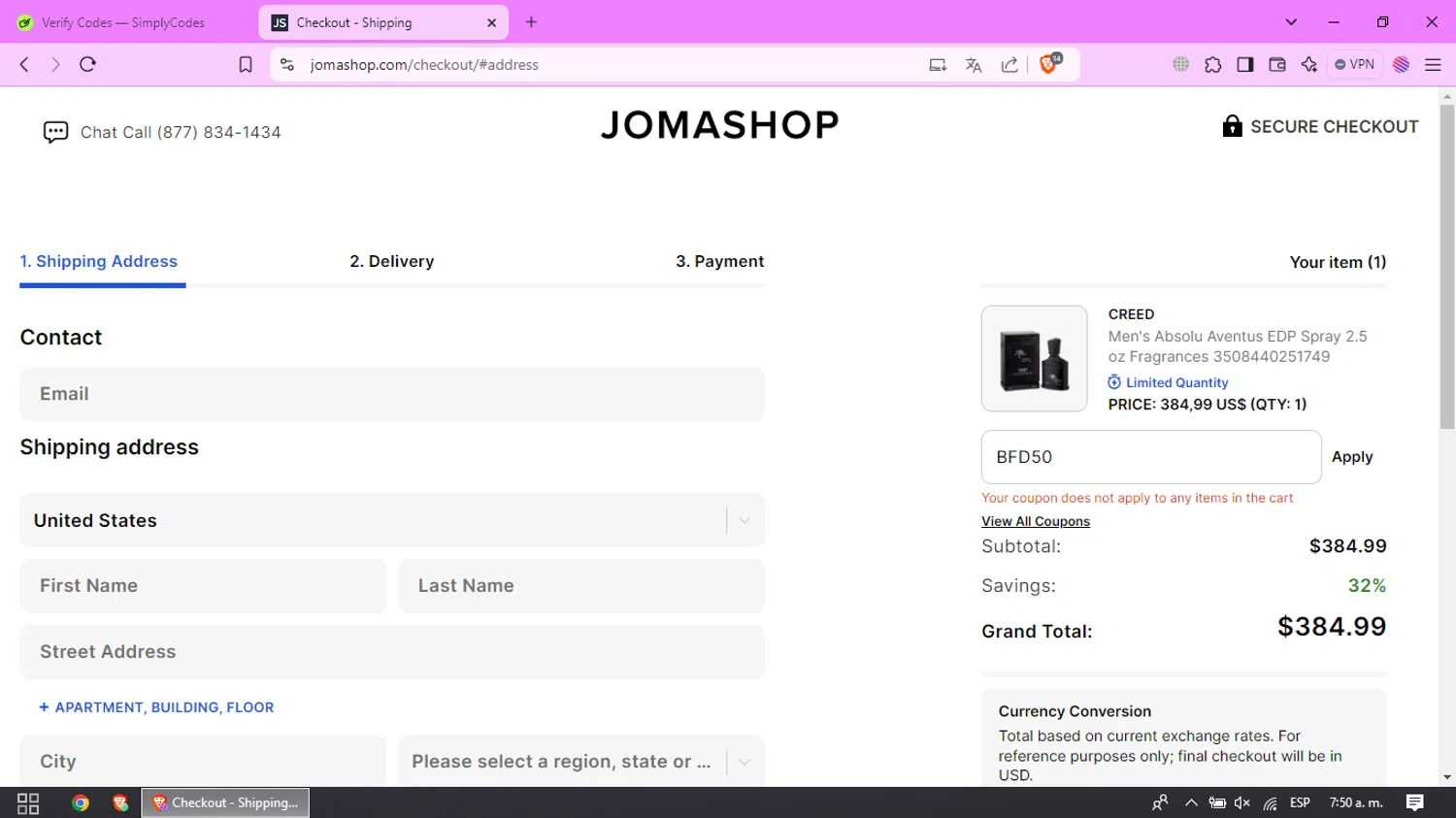Open the Windows Task View icon
Image resolution: width=1456 pixels, height=818 pixels.
(28, 802)
